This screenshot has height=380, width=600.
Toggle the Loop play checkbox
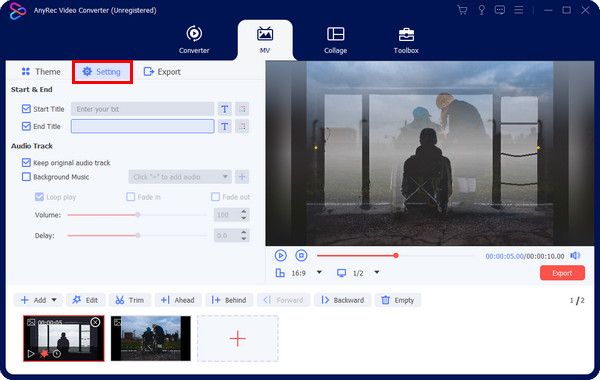tap(39, 197)
